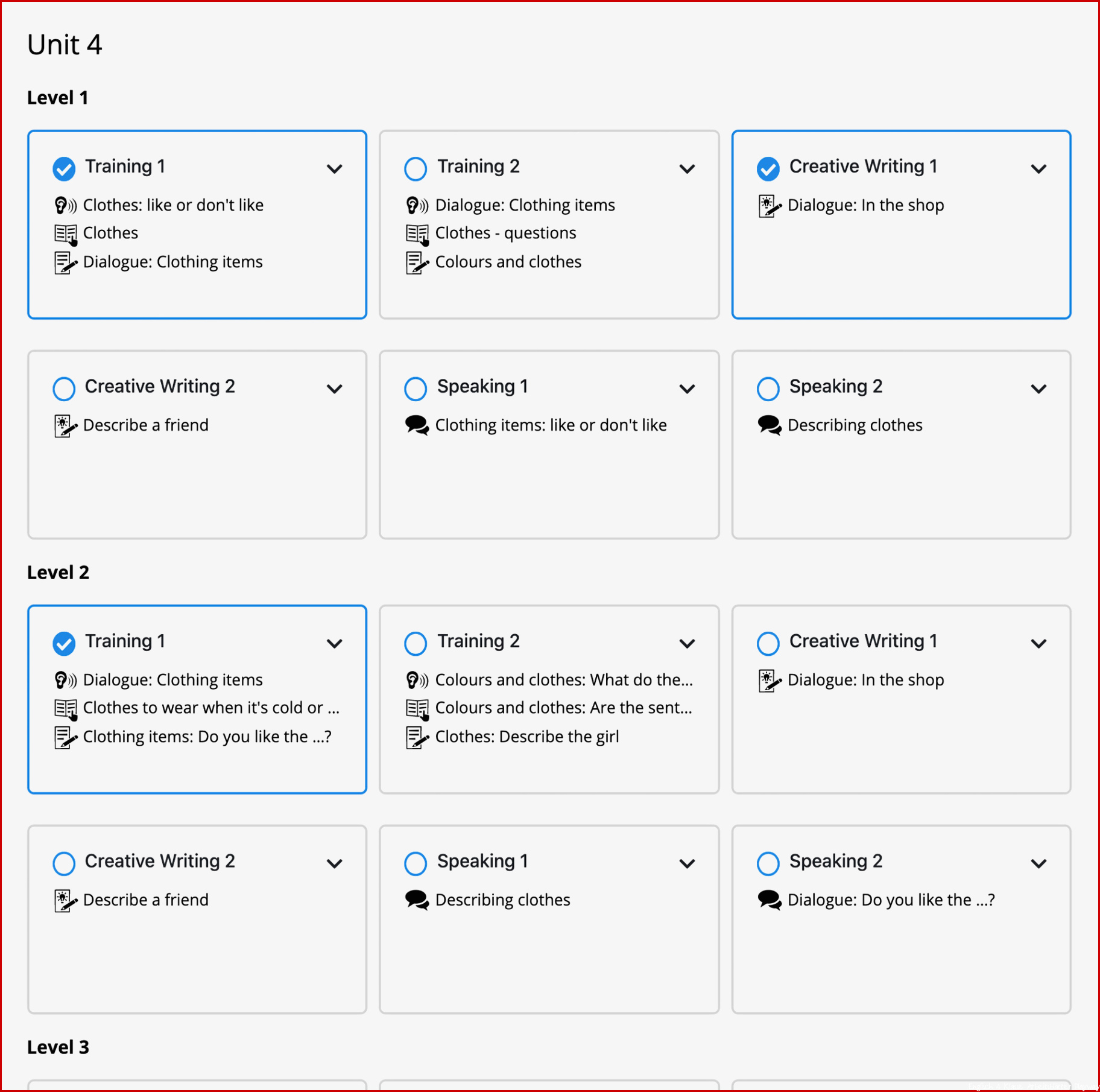Screen dimensions: 1100x1092
Task: Click speech bubble icon beside Dialogue: Do you like the ...?
Action: pos(770,900)
